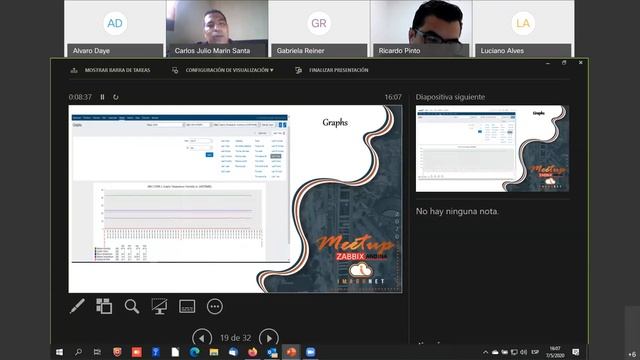Screen dimensions: 640x360
Task: Open the blank document icon in taskbar
Action: pos(175,352)
